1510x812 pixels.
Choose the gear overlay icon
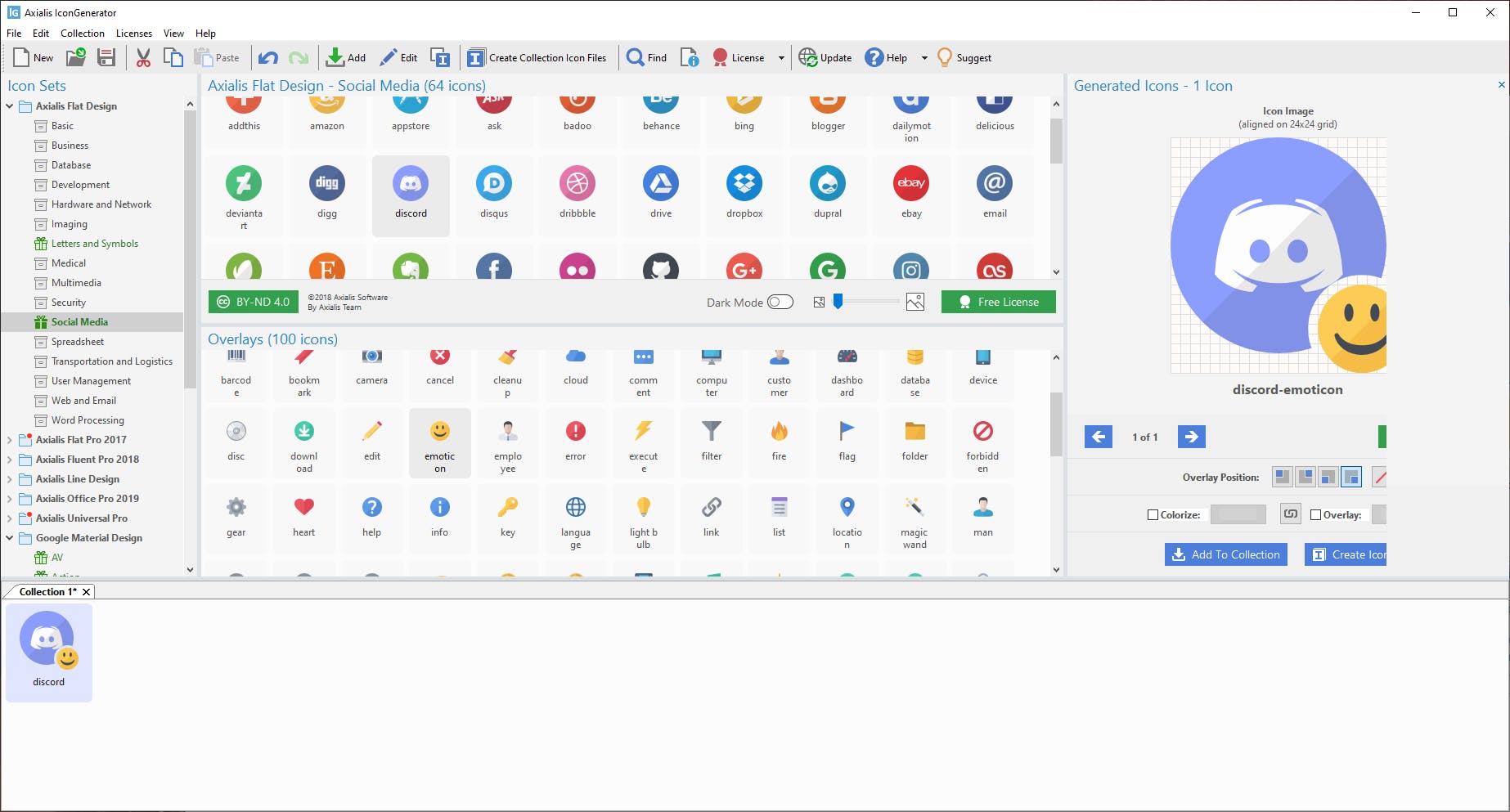236,519
